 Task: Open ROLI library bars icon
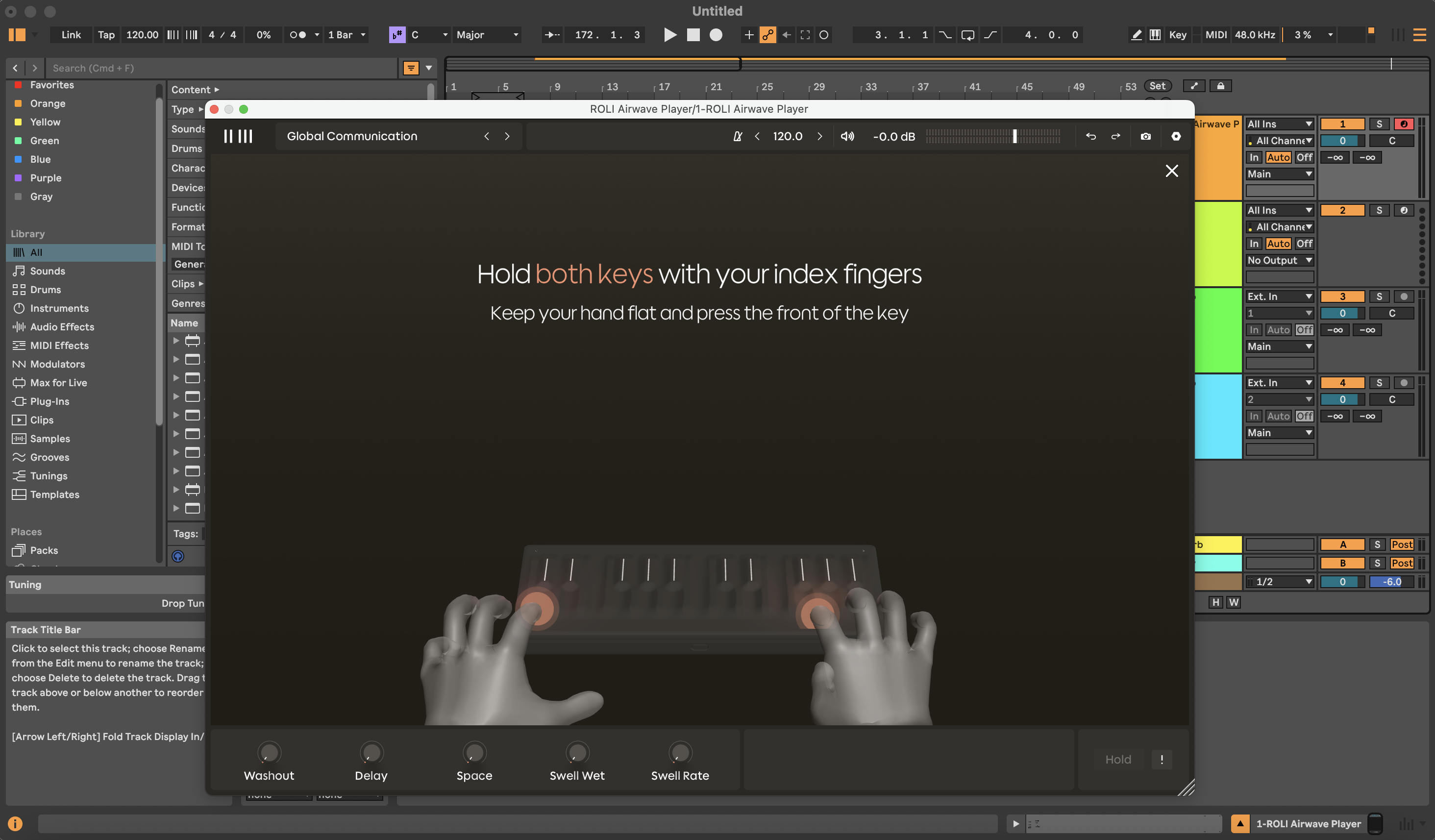point(238,136)
